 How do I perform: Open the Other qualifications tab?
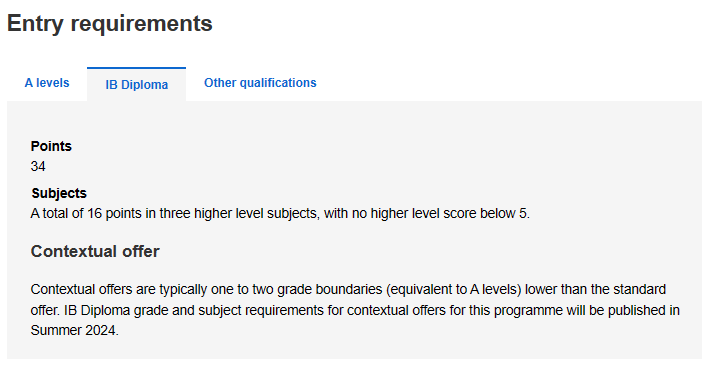[260, 83]
